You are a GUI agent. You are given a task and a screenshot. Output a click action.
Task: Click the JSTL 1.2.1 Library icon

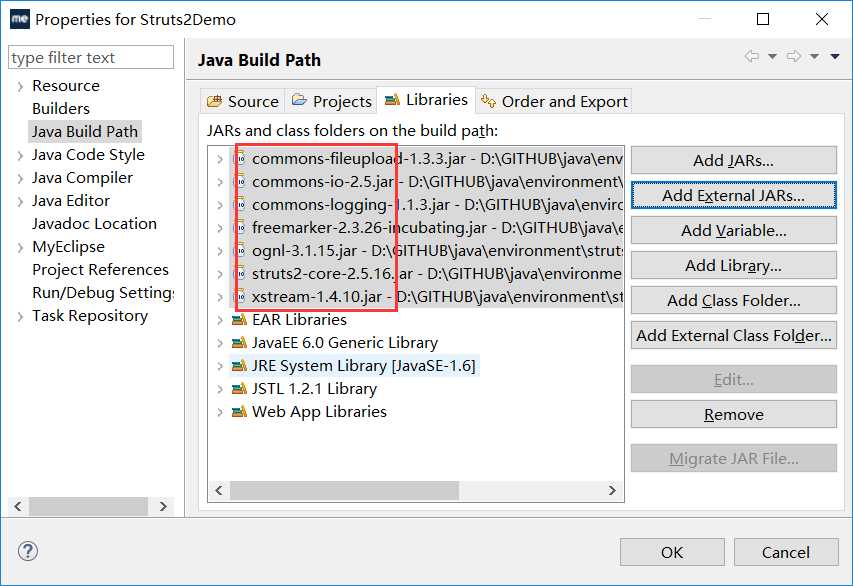(239, 389)
